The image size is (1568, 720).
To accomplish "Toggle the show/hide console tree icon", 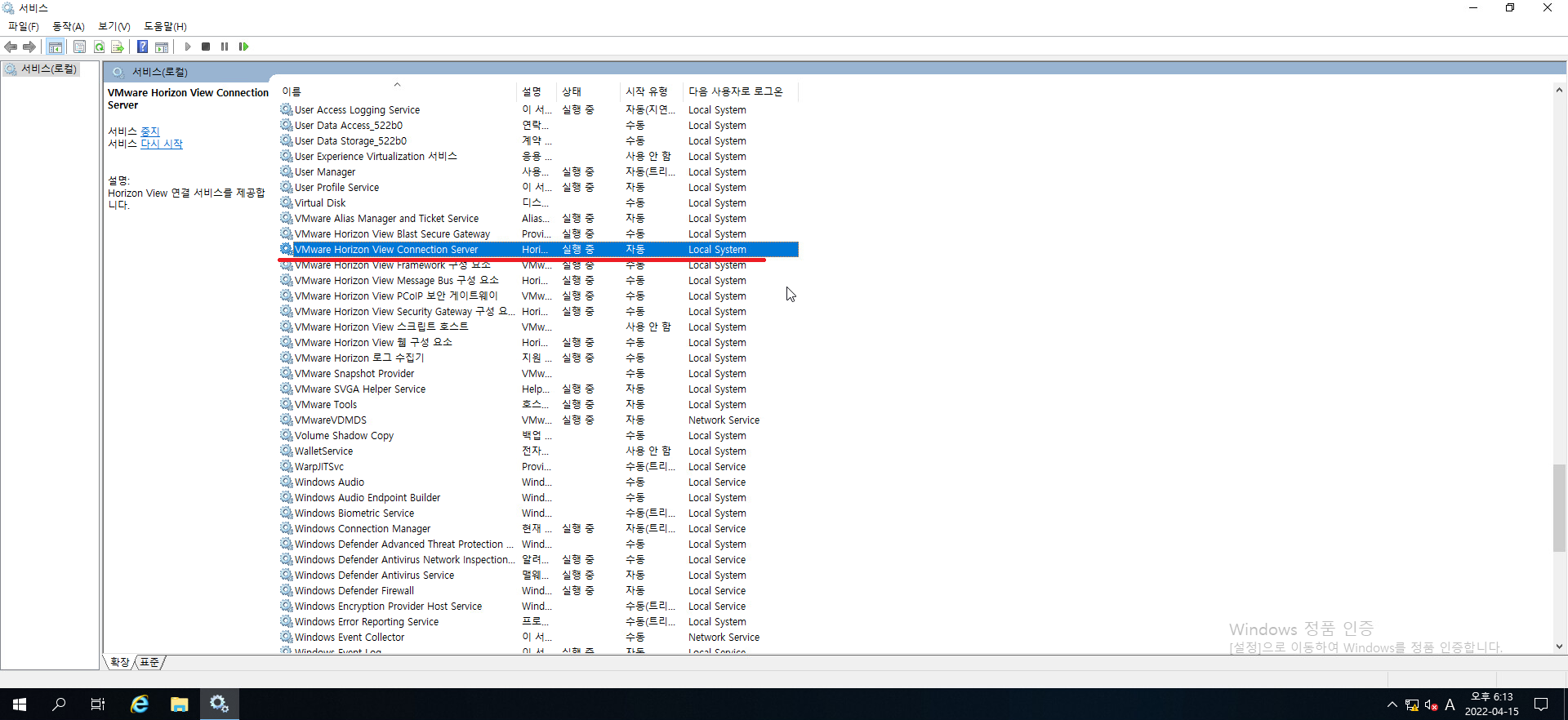I will coord(56,47).
